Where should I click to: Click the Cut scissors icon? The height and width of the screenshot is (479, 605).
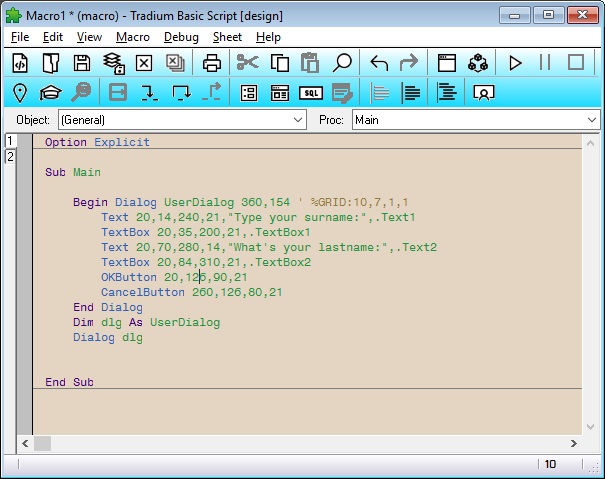point(247,63)
